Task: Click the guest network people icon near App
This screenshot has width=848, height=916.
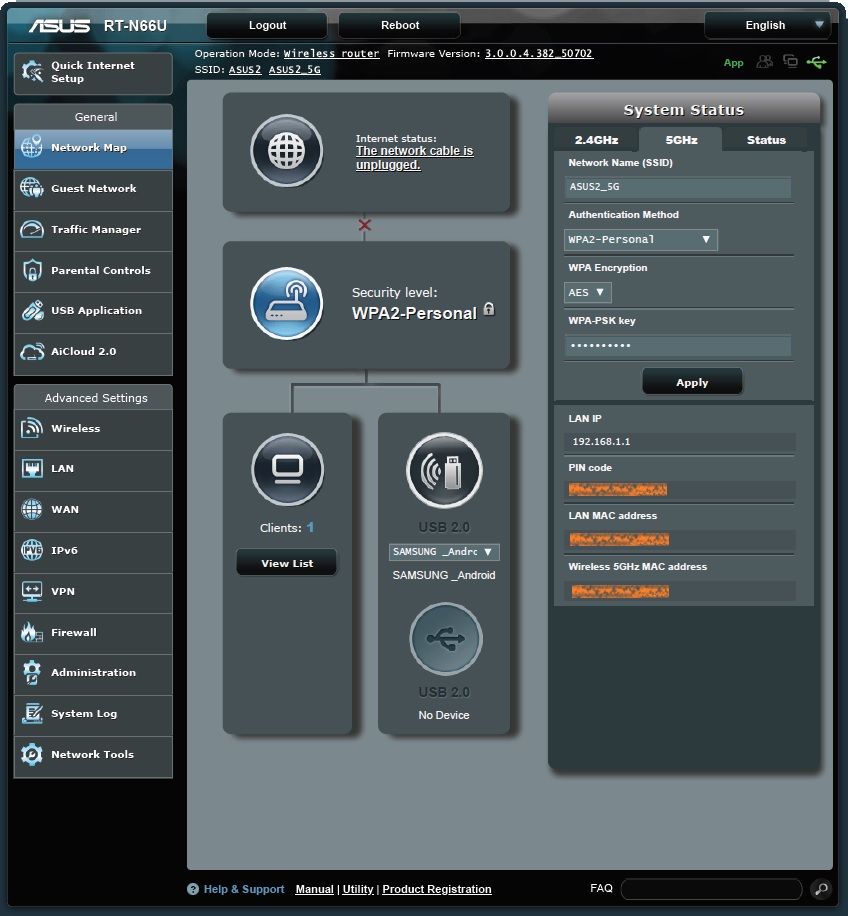Action: [x=763, y=62]
